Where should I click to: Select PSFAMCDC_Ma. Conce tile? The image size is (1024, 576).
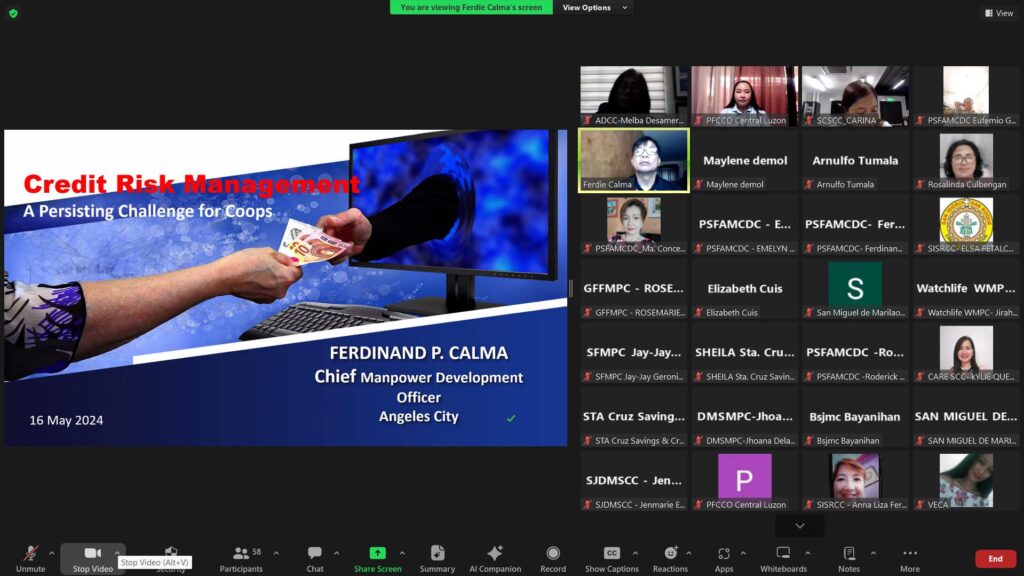coord(633,225)
